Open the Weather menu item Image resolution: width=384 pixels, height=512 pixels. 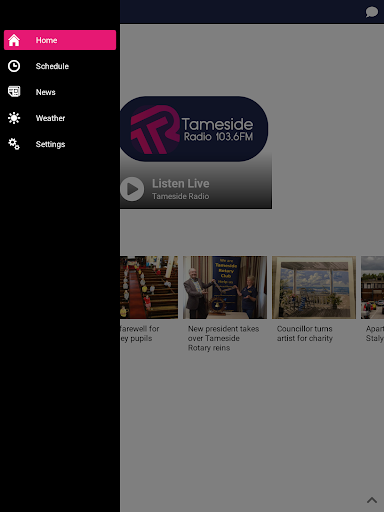(60, 118)
